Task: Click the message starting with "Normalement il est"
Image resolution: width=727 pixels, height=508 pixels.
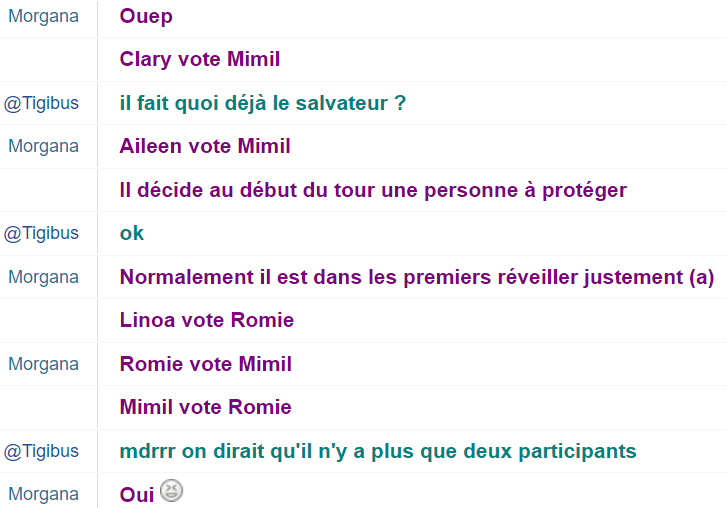Action: 416,277
